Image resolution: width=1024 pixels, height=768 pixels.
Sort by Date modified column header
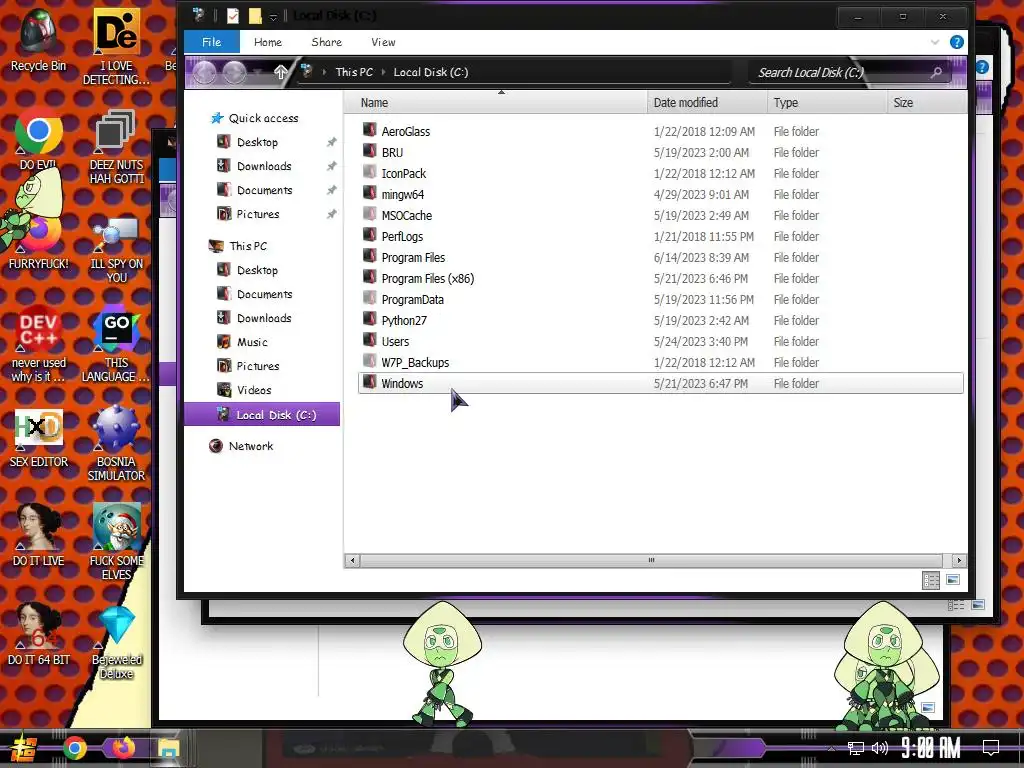[x=707, y=103]
